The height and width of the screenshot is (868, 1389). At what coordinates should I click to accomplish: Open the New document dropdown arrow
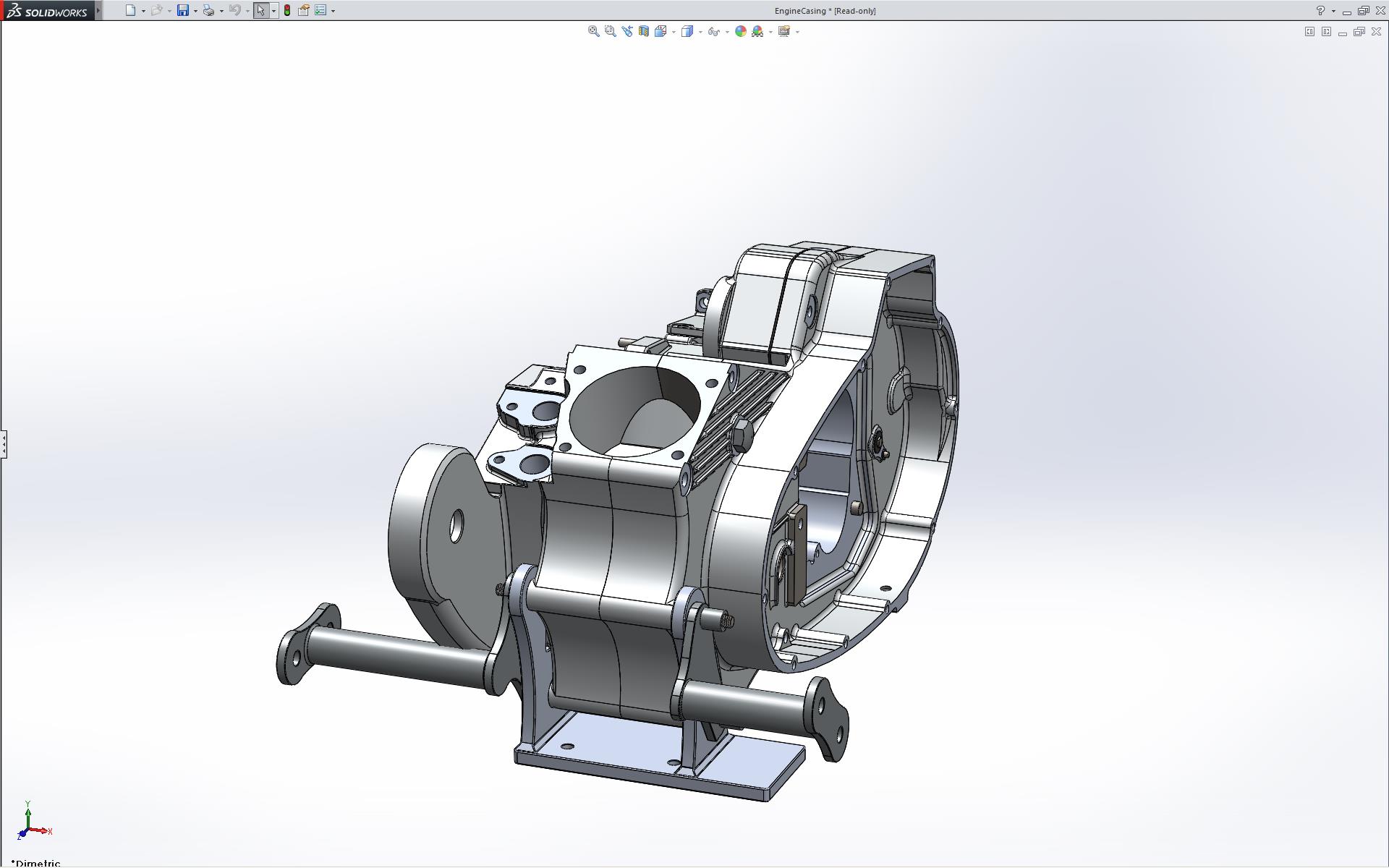click(143, 11)
